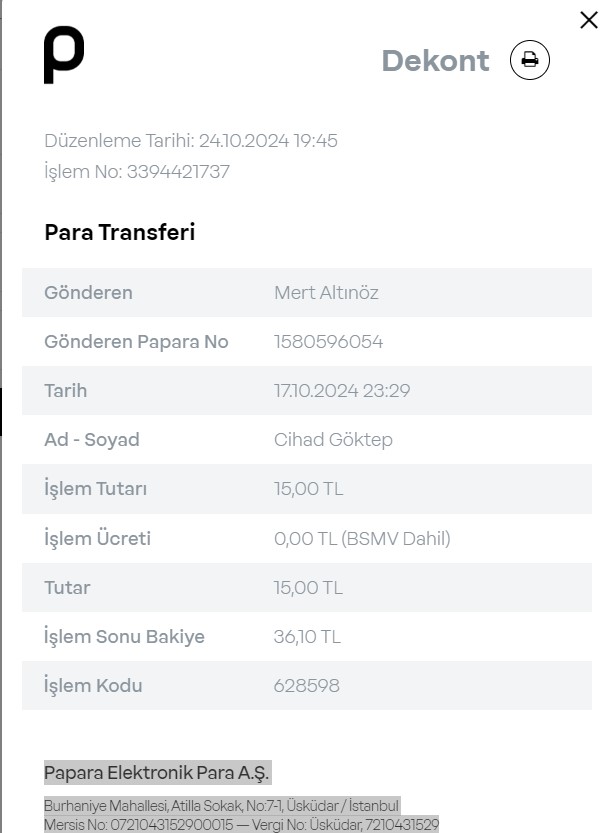Click the Dekont heading text

(x=435, y=61)
